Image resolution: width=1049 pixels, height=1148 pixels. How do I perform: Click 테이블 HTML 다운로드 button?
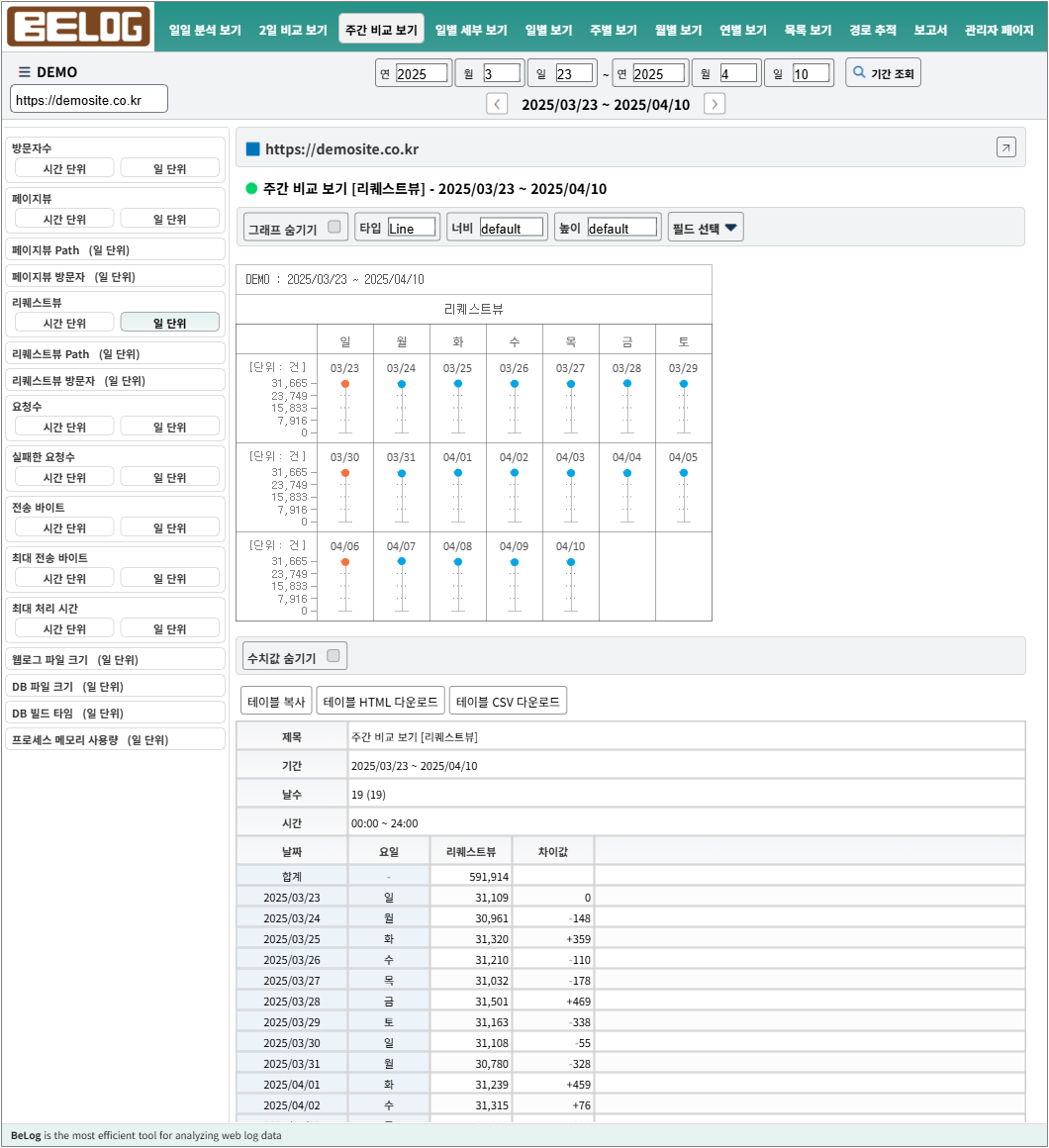pyautogui.click(x=381, y=702)
